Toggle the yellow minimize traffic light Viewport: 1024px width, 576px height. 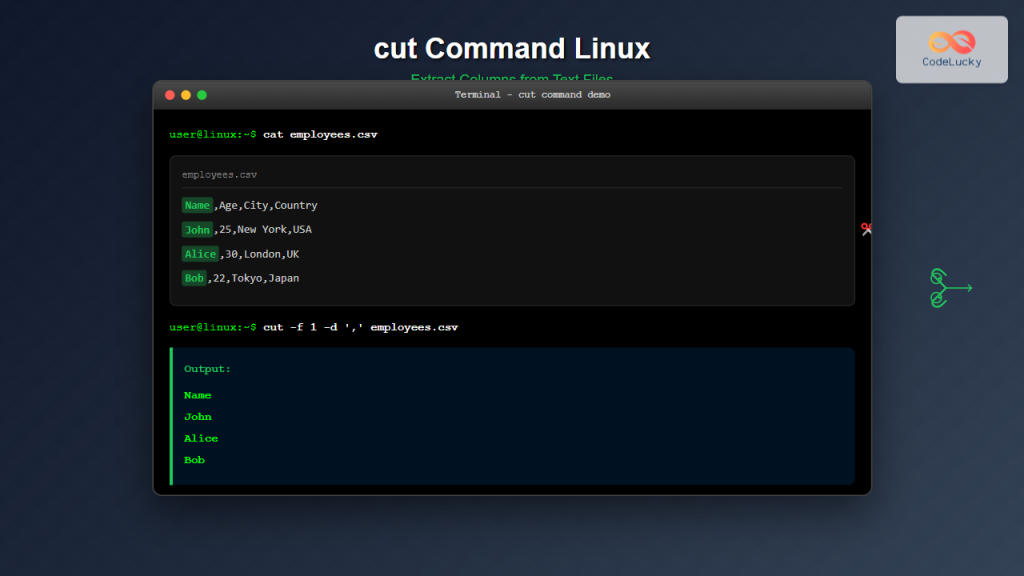[185, 95]
